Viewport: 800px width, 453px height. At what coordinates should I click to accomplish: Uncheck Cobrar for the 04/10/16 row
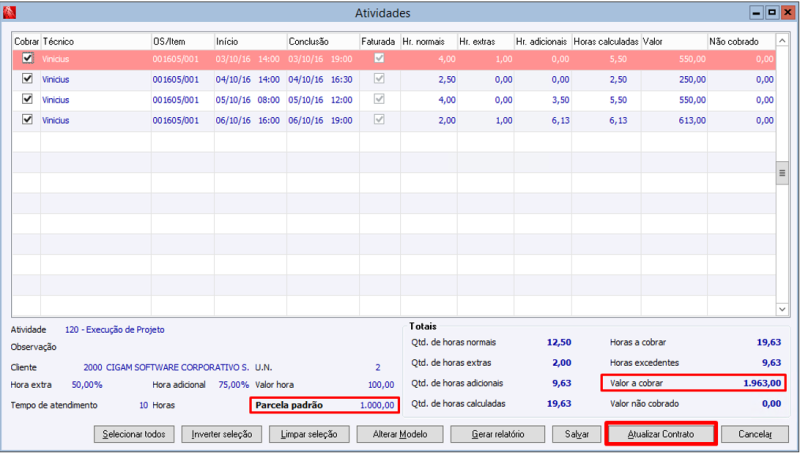pyautogui.click(x=28, y=79)
